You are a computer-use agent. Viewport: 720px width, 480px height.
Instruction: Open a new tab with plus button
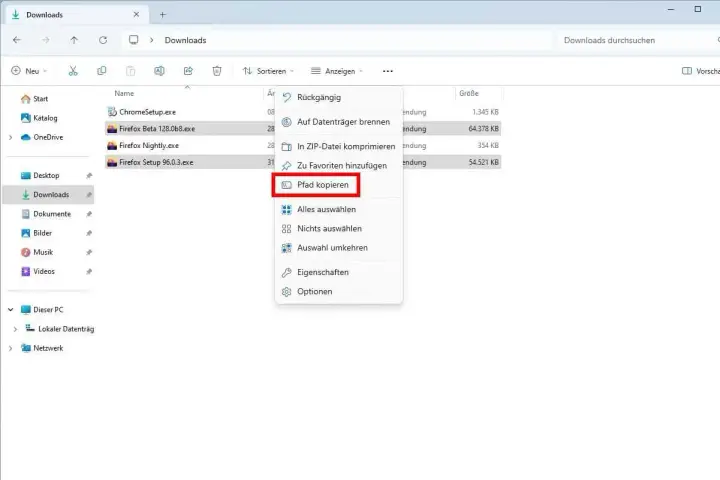click(x=163, y=15)
